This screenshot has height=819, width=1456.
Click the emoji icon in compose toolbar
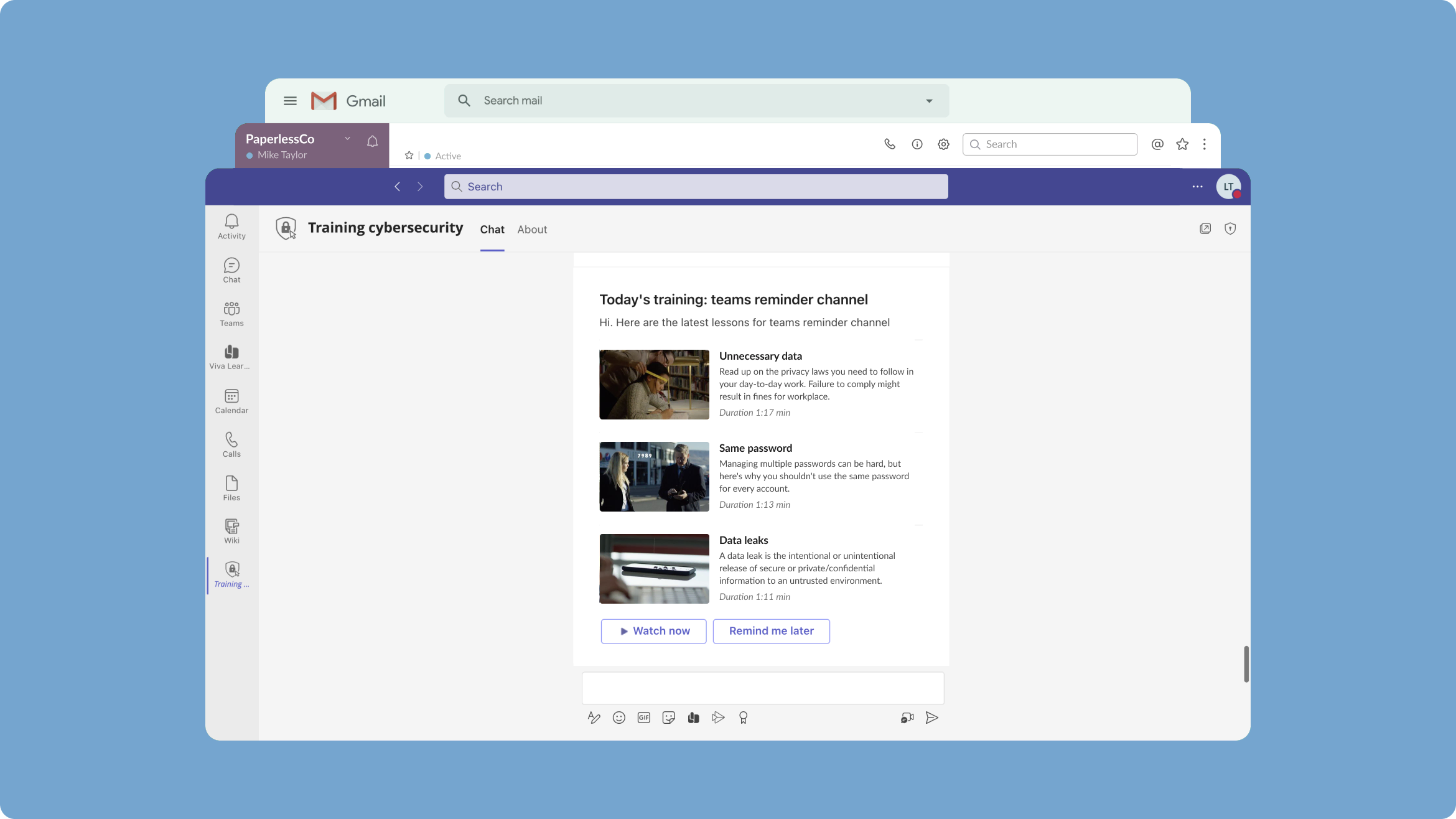(618, 718)
